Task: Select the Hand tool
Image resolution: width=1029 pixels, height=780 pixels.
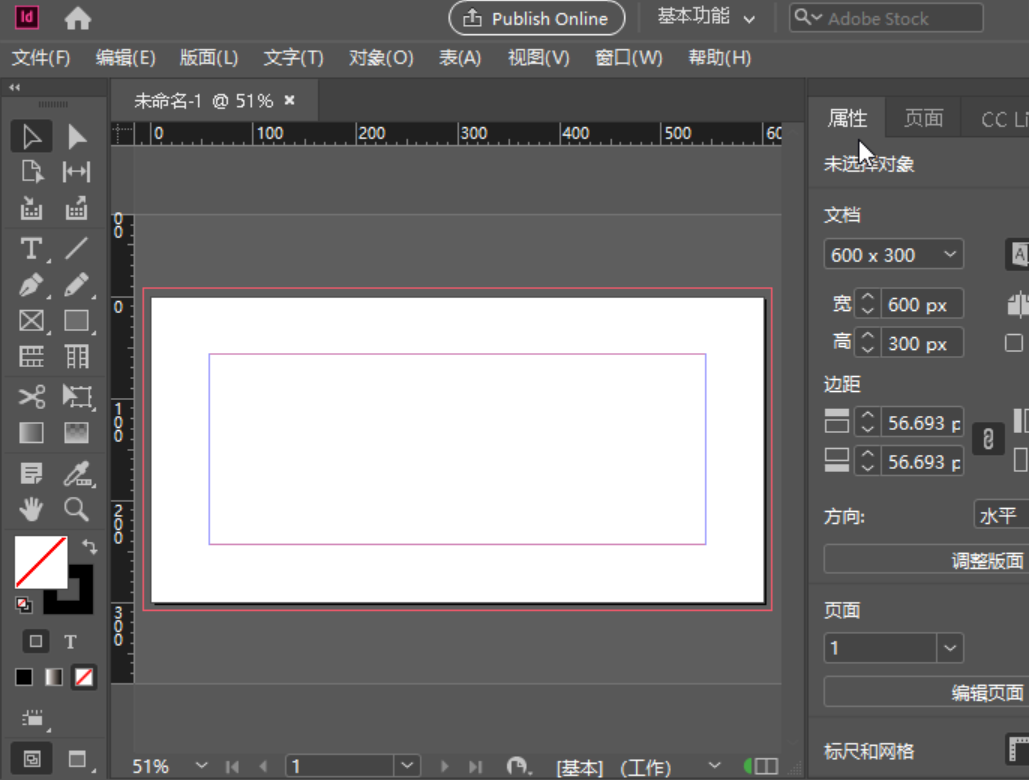Action: 29,508
